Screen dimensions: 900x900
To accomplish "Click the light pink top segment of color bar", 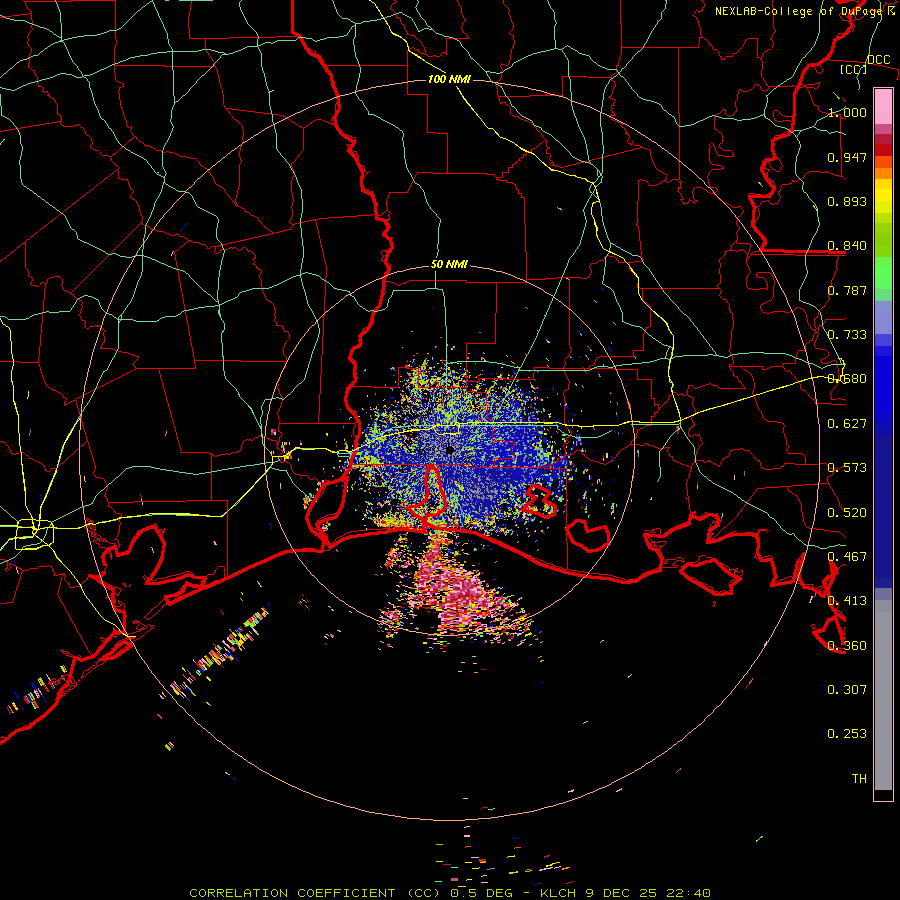I will (x=883, y=106).
